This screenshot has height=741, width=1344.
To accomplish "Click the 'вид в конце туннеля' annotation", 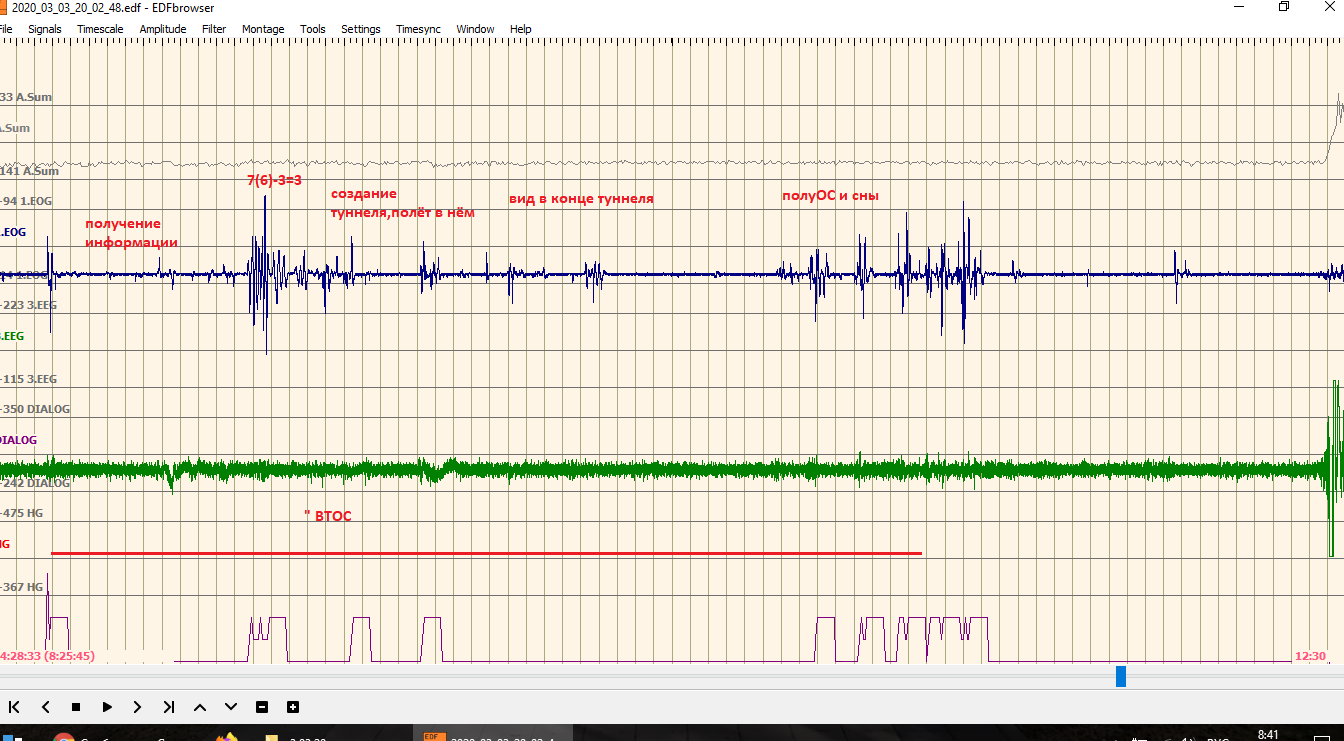I will pyautogui.click(x=581, y=199).
